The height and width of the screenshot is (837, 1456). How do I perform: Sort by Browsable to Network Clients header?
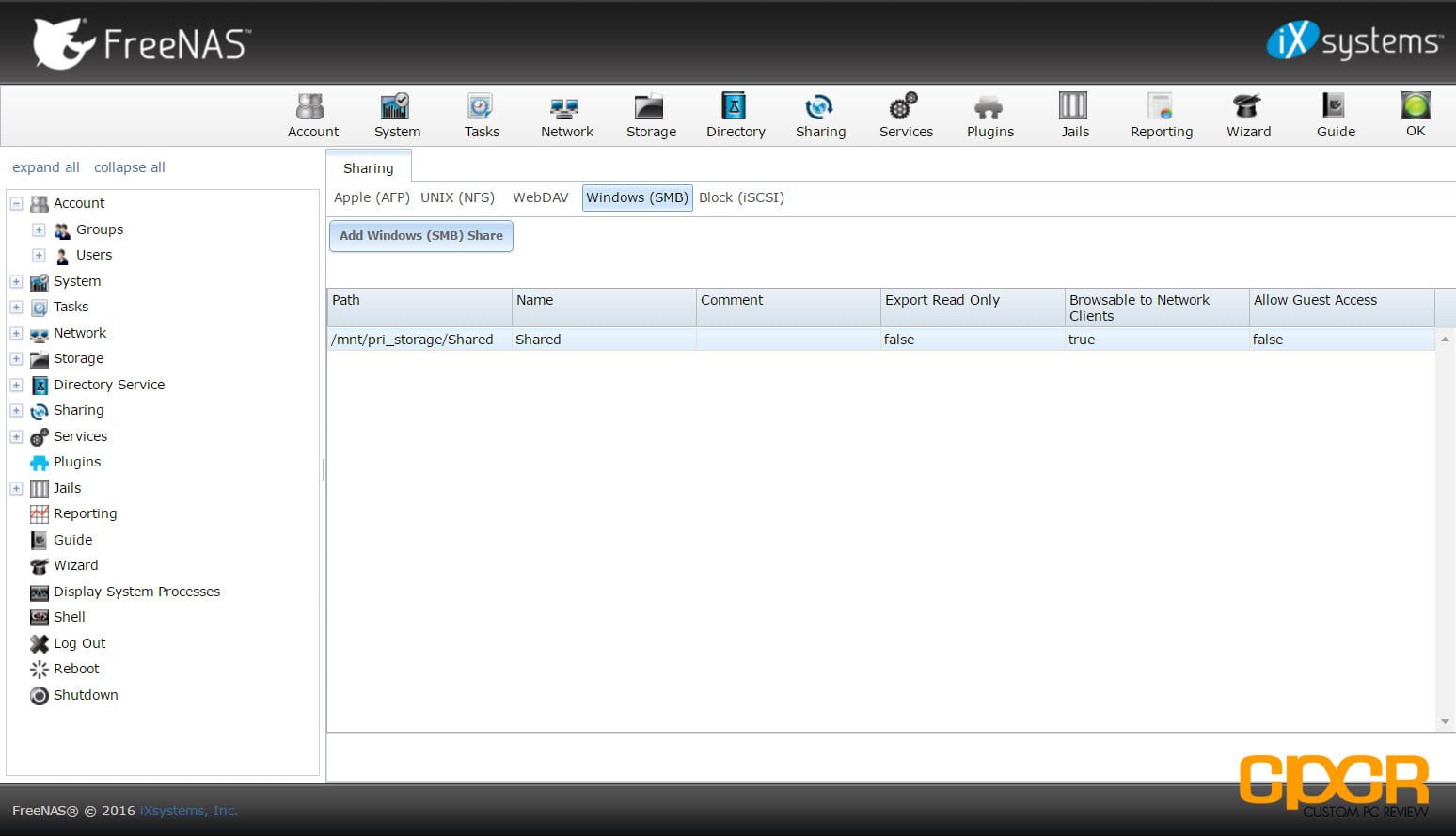(x=1156, y=308)
